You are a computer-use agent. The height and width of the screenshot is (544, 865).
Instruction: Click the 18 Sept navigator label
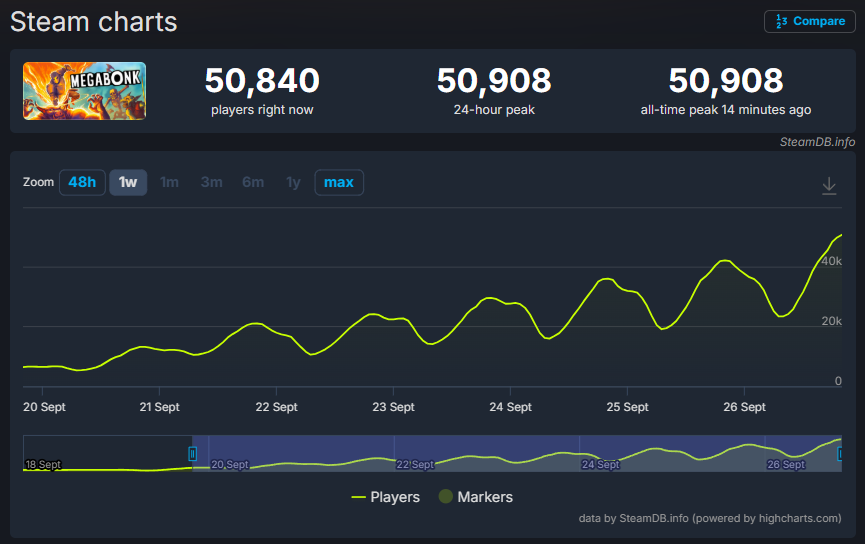tap(43, 465)
